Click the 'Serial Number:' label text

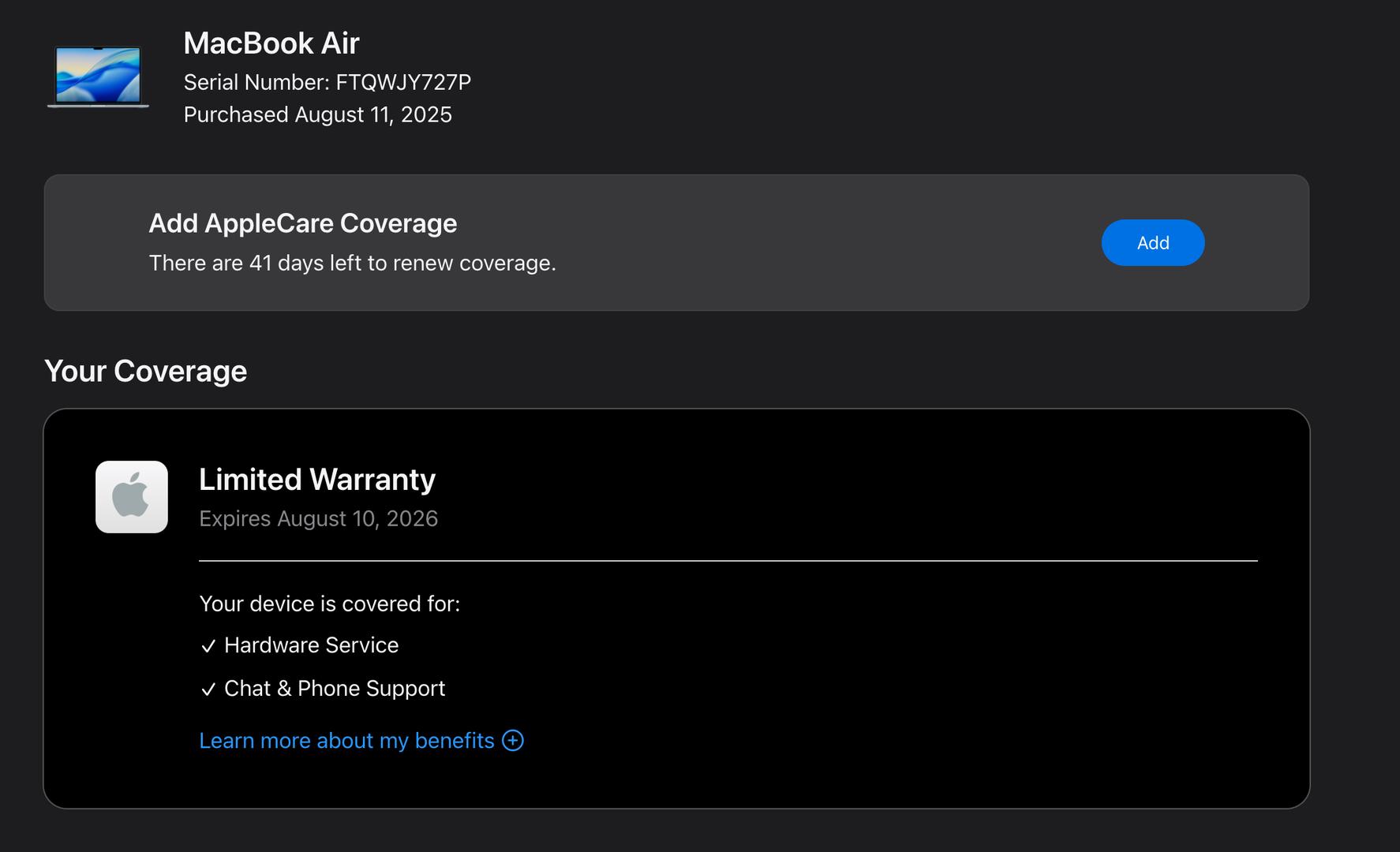(256, 83)
